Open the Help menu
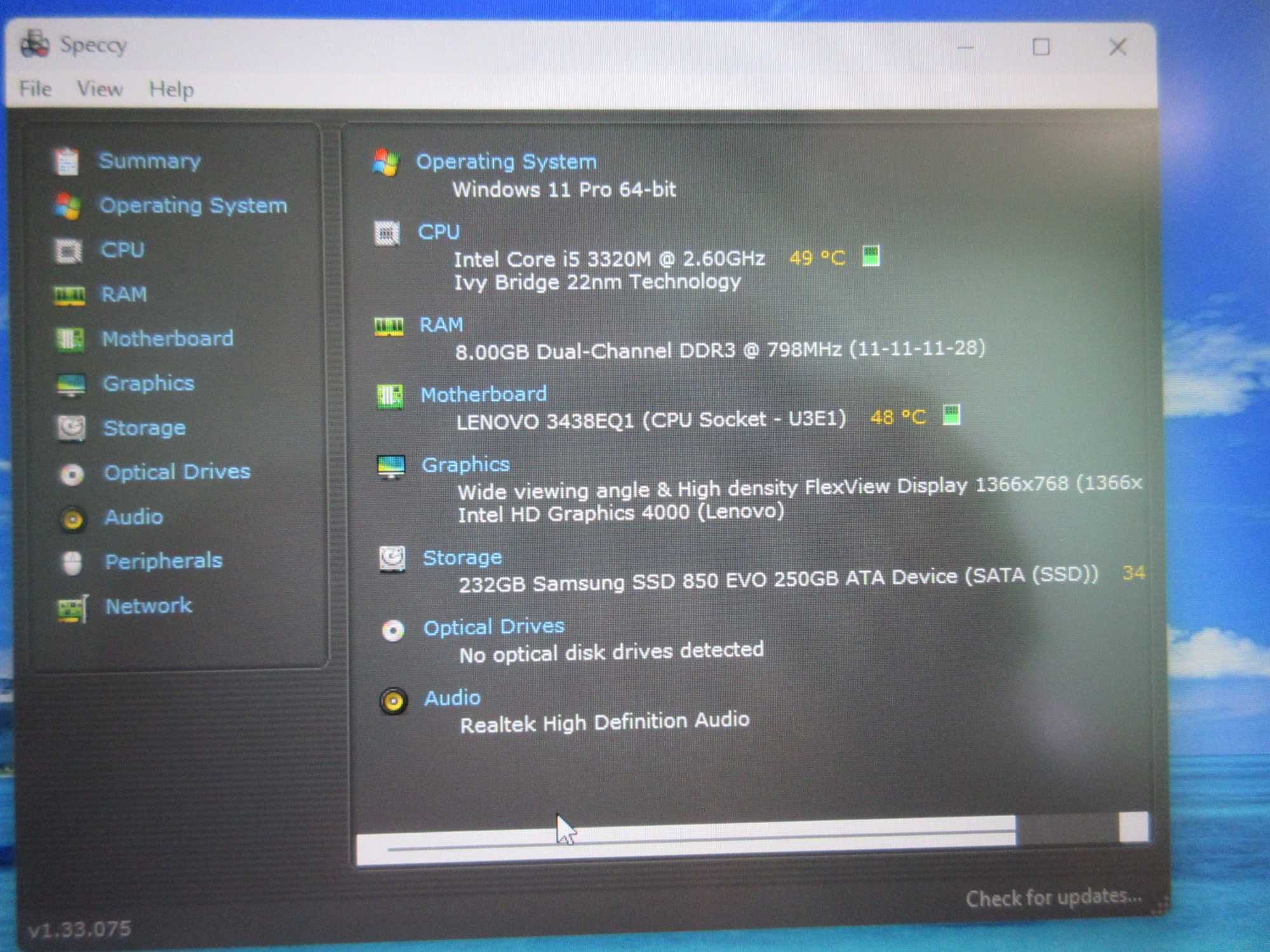Screen dimensions: 1270x952 pos(171,89)
